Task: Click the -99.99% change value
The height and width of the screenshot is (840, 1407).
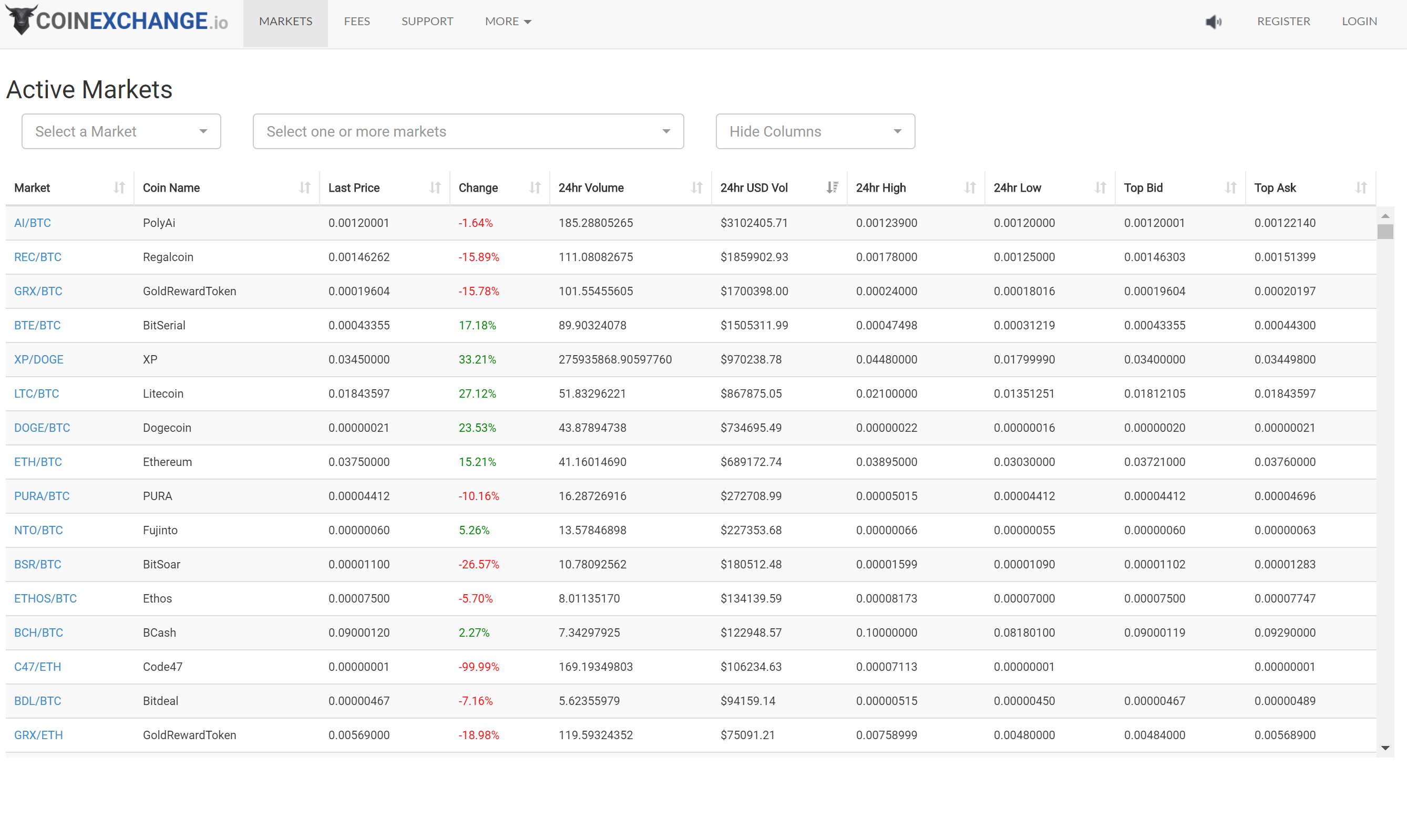Action: tap(479, 667)
